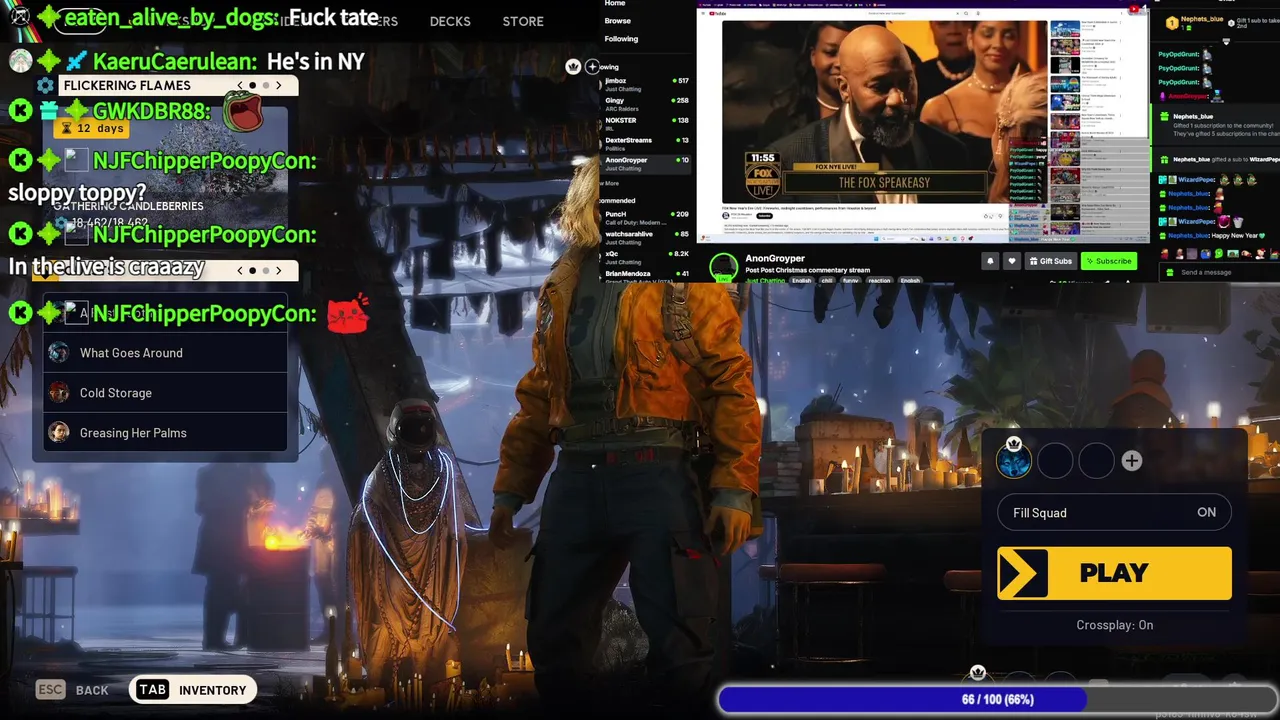Open BrianMendoza recommended channel
This screenshot has width=1280, height=720.
pos(647,276)
